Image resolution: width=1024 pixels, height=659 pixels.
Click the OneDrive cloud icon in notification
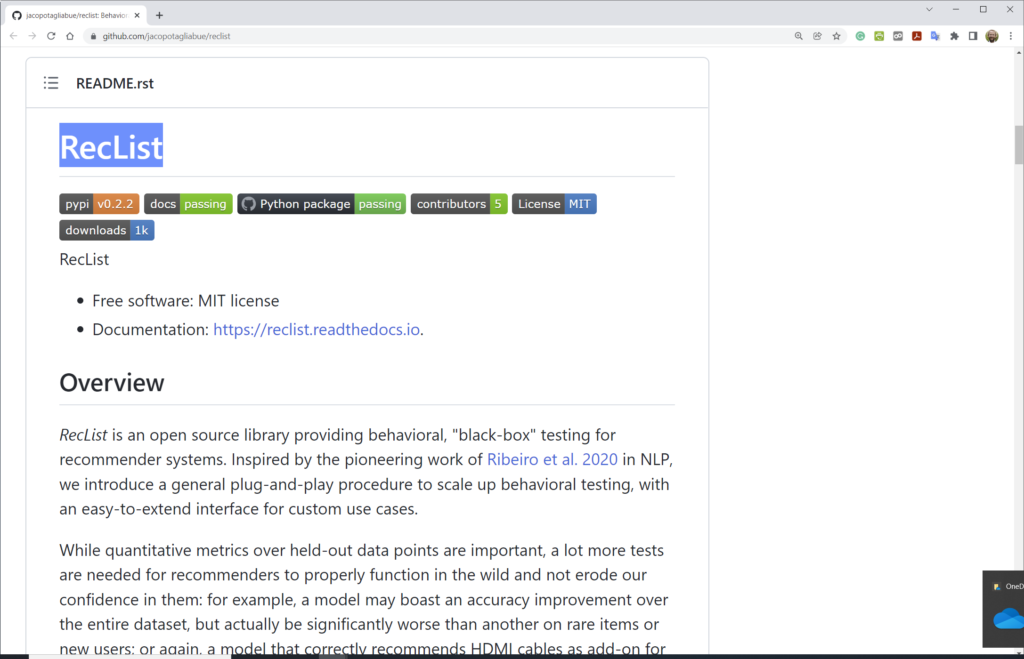[x=1009, y=618]
